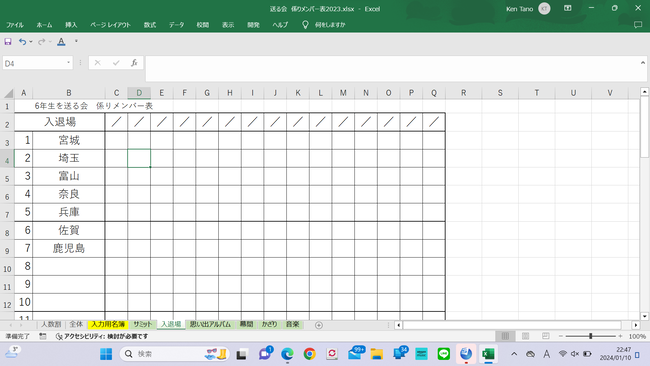This screenshot has height=366, width=650.
Task: Open the 思い出アルバム sheet tab
Action: (x=210, y=324)
